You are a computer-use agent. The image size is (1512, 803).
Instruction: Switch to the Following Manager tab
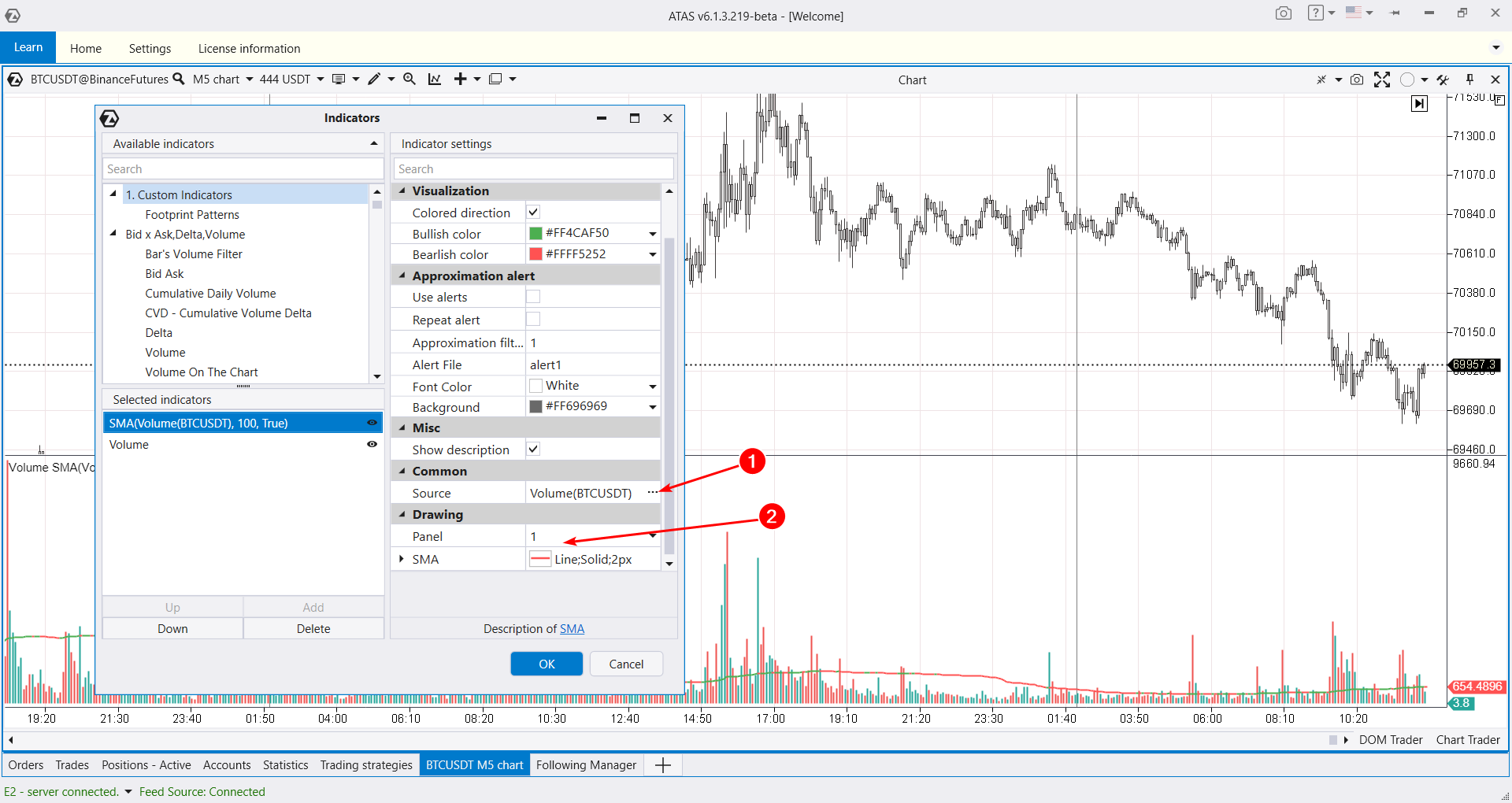click(586, 764)
